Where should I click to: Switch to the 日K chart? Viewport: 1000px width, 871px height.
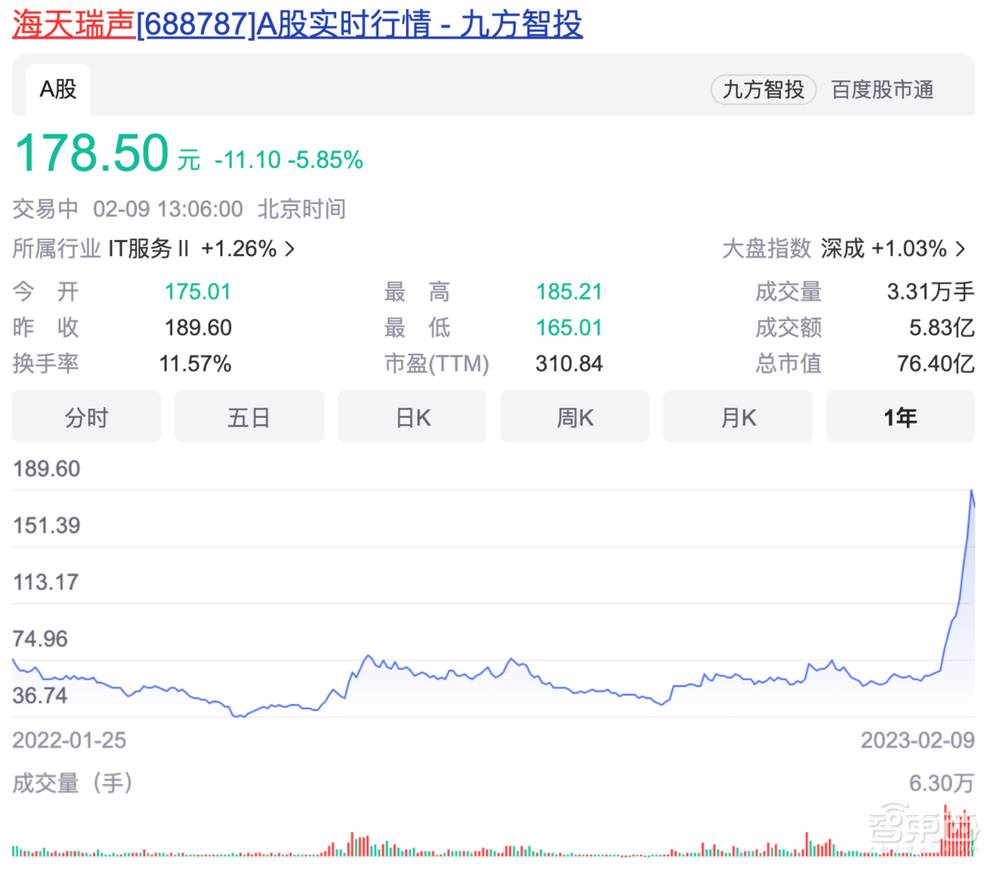pyautogui.click(x=412, y=417)
